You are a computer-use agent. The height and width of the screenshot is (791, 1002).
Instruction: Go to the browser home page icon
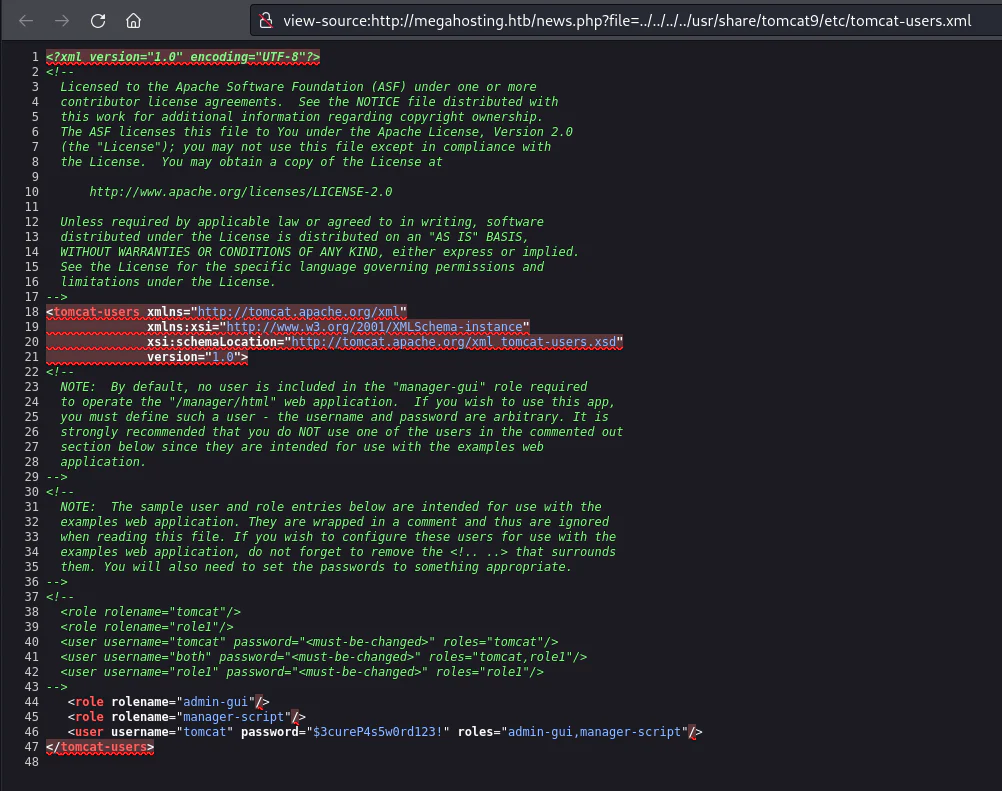click(133, 21)
